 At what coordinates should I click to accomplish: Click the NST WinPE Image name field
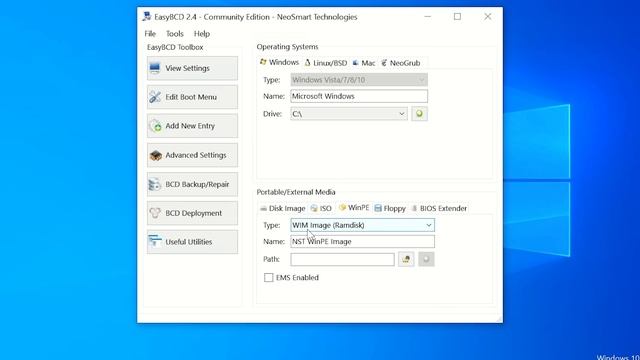click(362, 242)
